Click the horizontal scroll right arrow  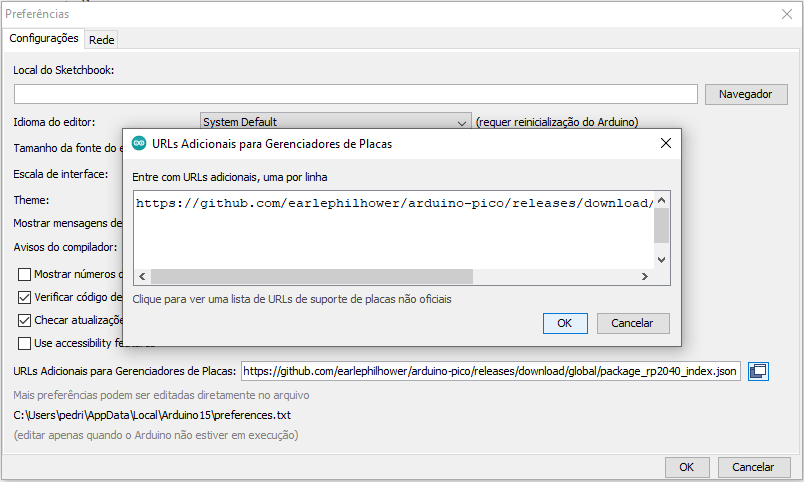pyautogui.click(x=645, y=277)
